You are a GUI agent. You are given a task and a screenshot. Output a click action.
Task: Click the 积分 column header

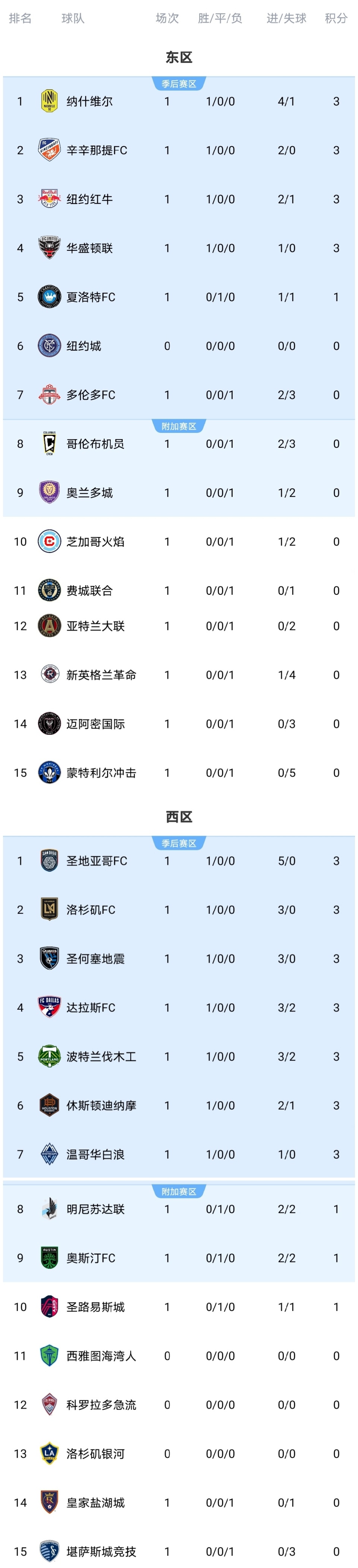tap(336, 18)
